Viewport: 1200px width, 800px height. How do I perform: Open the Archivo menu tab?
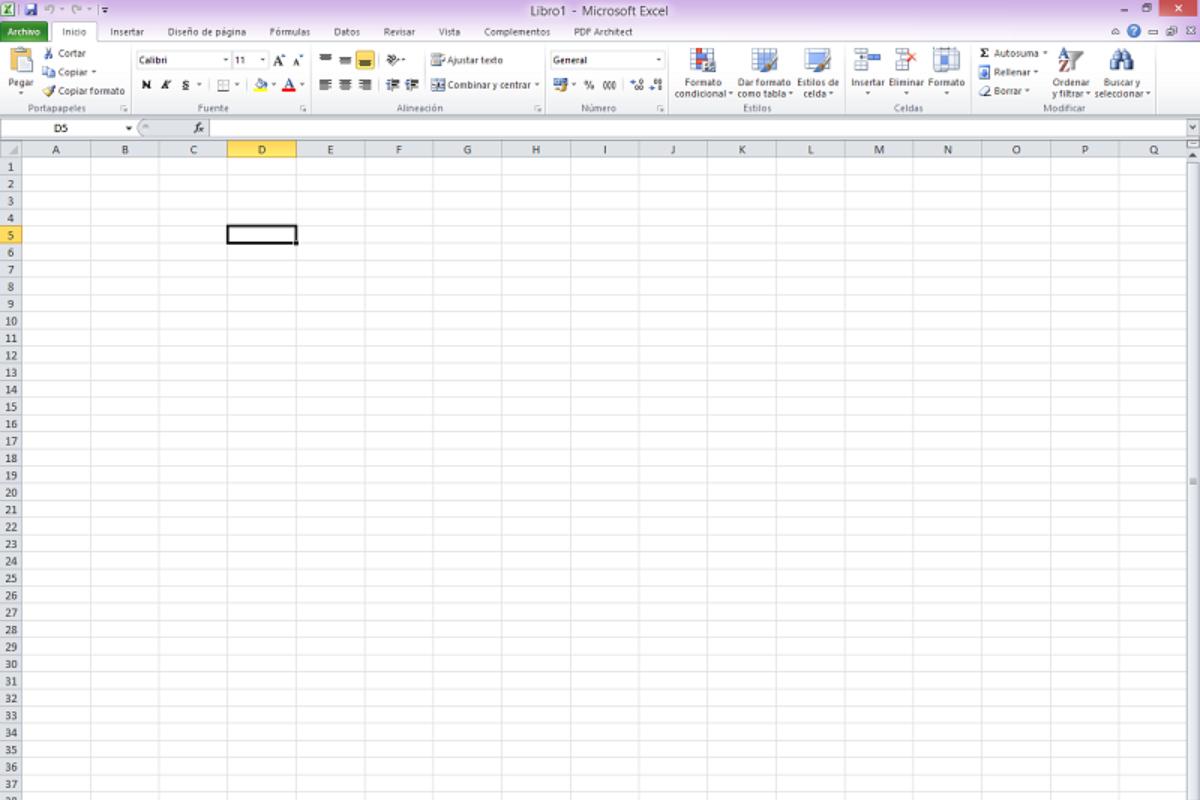[23, 32]
